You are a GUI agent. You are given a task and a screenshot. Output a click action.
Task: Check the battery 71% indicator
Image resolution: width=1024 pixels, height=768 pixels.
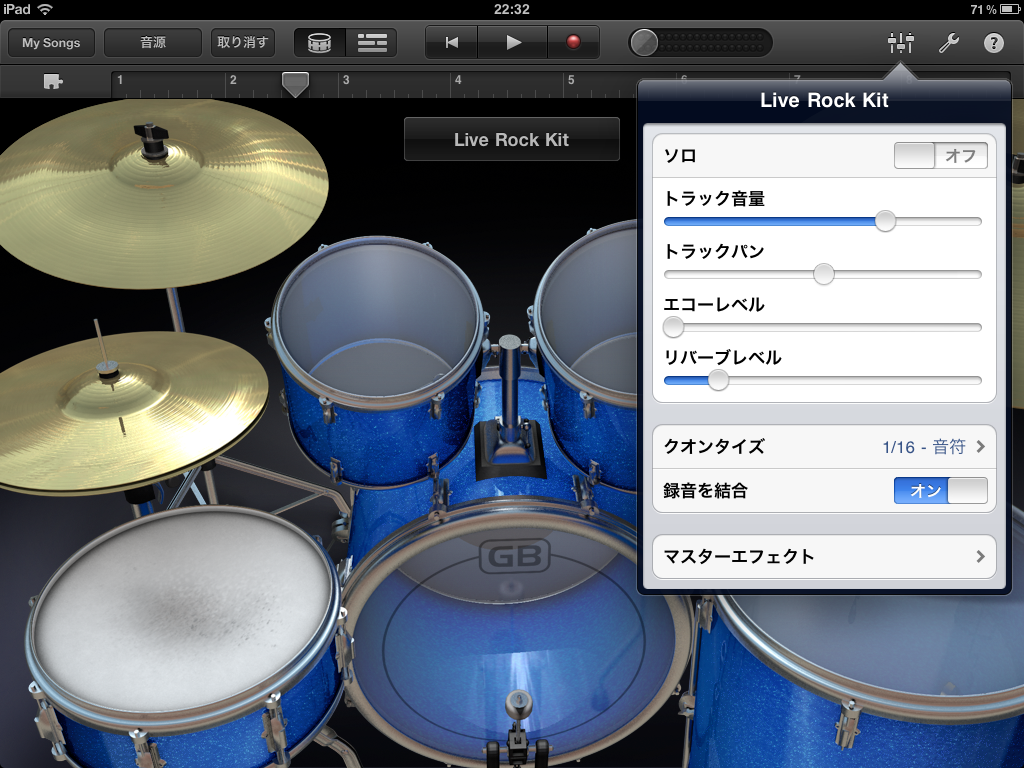click(x=994, y=9)
